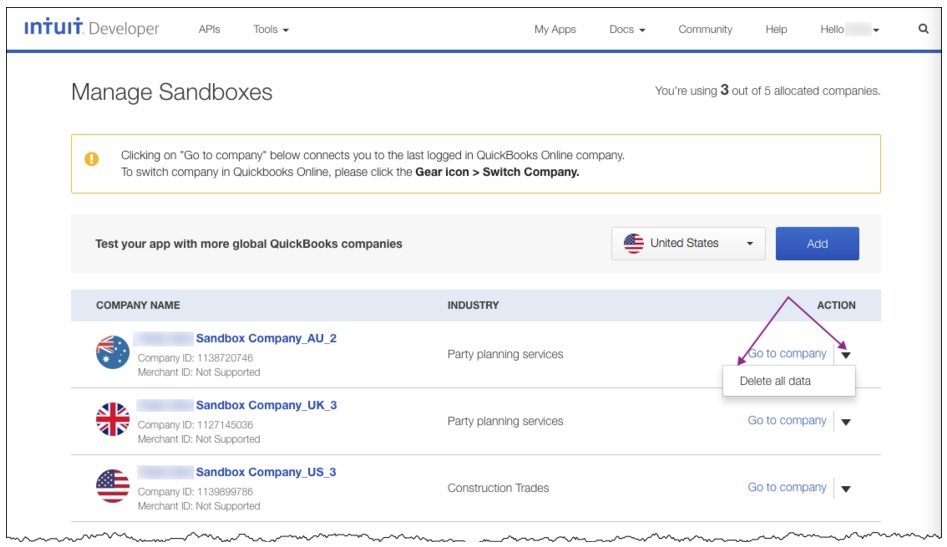Viewport: 947px width, 547px height.
Task: Open the APIs nav item
Action: [x=209, y=29]
